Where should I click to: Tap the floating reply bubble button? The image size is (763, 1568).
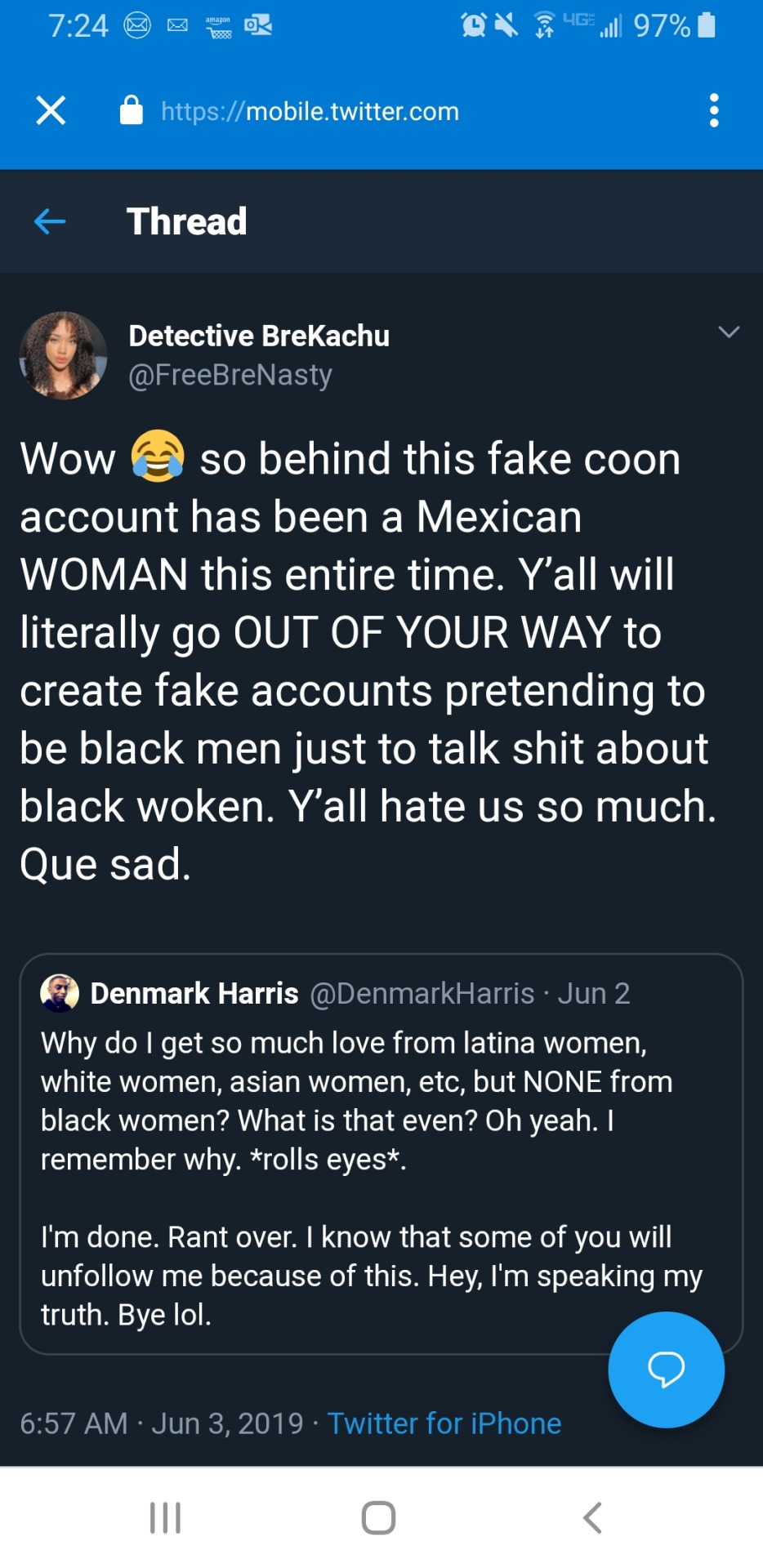tap(666, 1370)
